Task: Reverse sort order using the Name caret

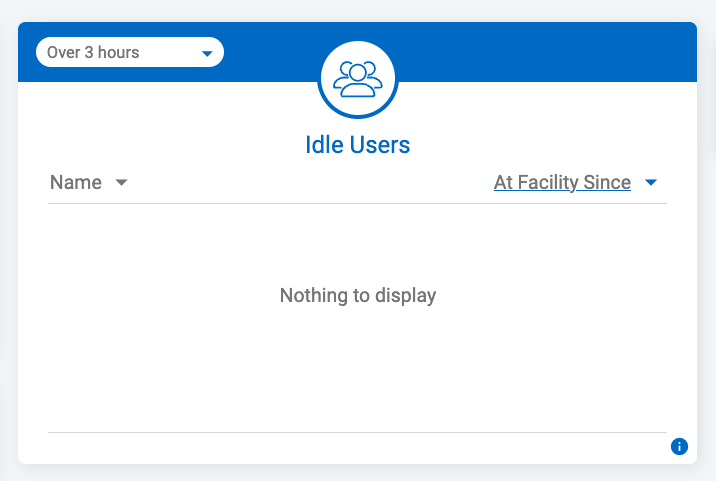Action: pos(121,183)
